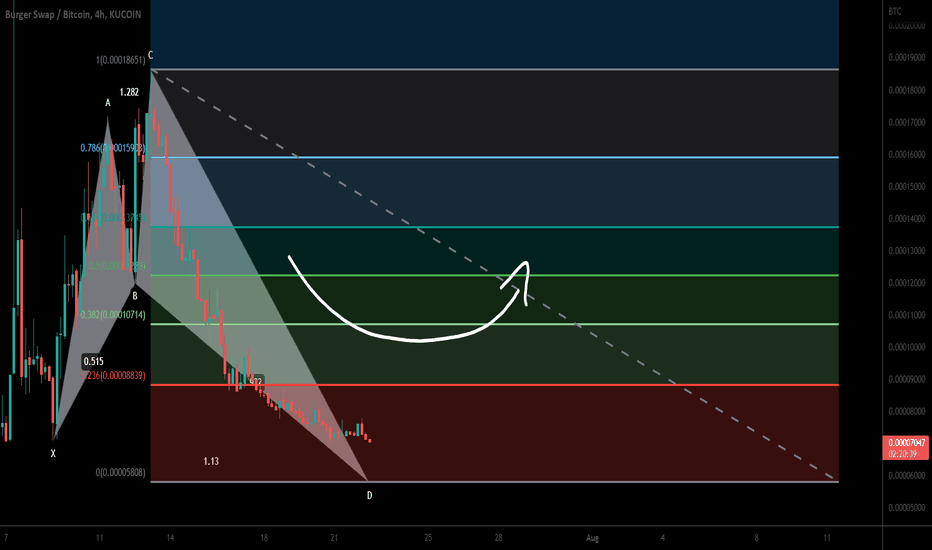Click pattern point label D

(x=369, y=495)
